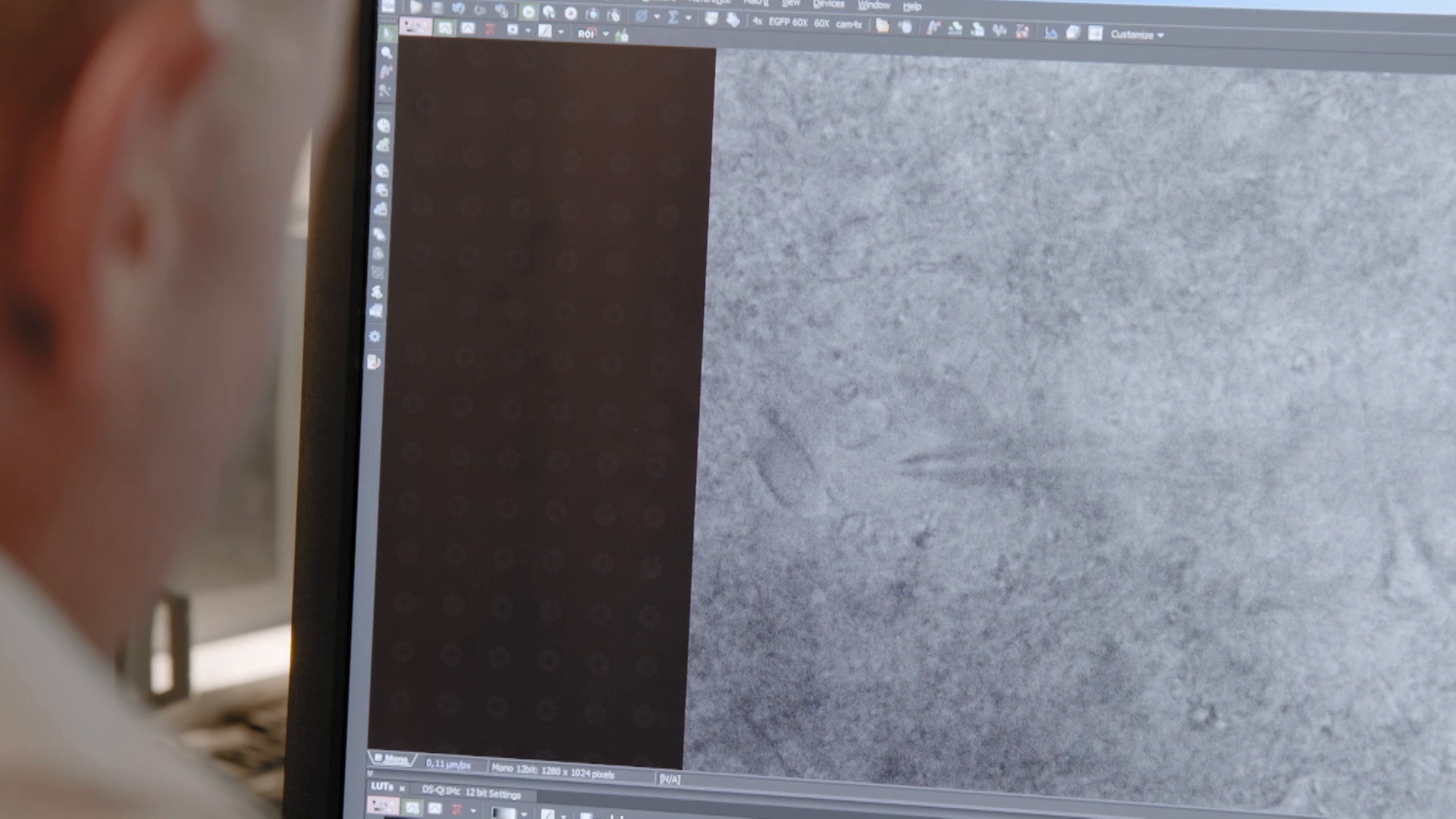Switch to the LUTs panel tab
This screenshot has width=1456, height=819.
click(381, 786)
